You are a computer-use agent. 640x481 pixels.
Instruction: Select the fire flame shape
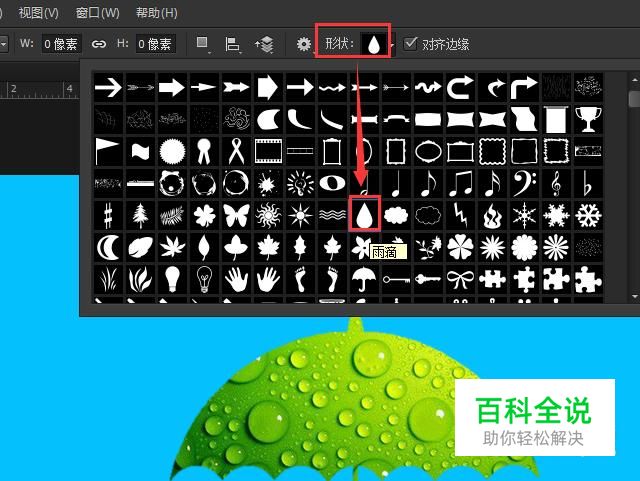tap(492, 216)
